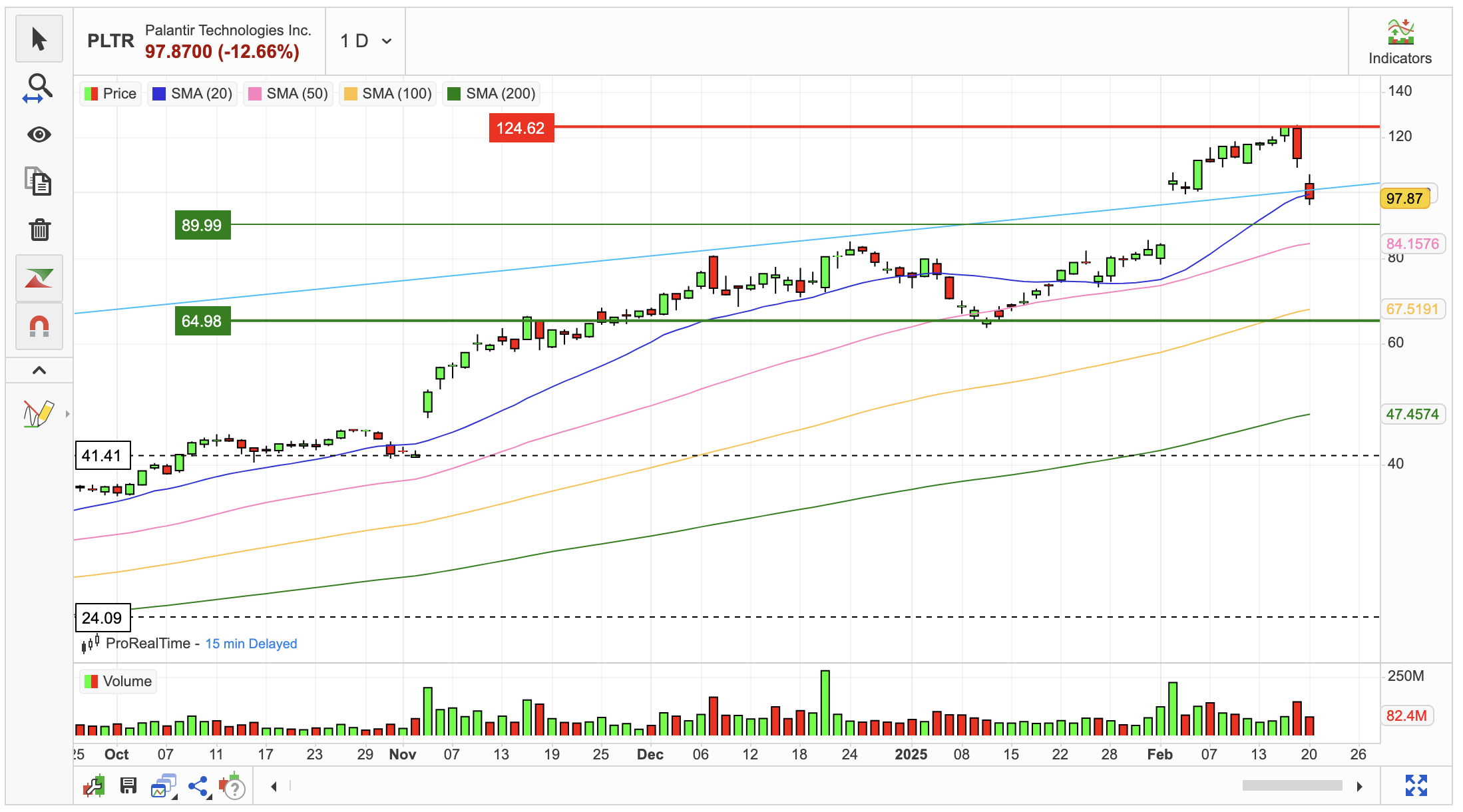This screenshot has height=812, width=1463.
Task: Toggle the SMA (20) legend item
Action: point(192,94)
